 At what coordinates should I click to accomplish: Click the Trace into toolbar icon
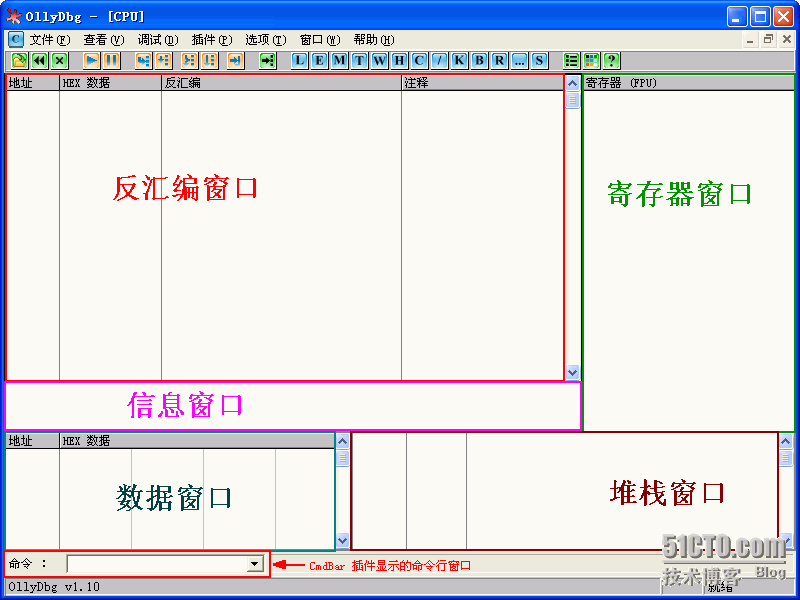190,61
